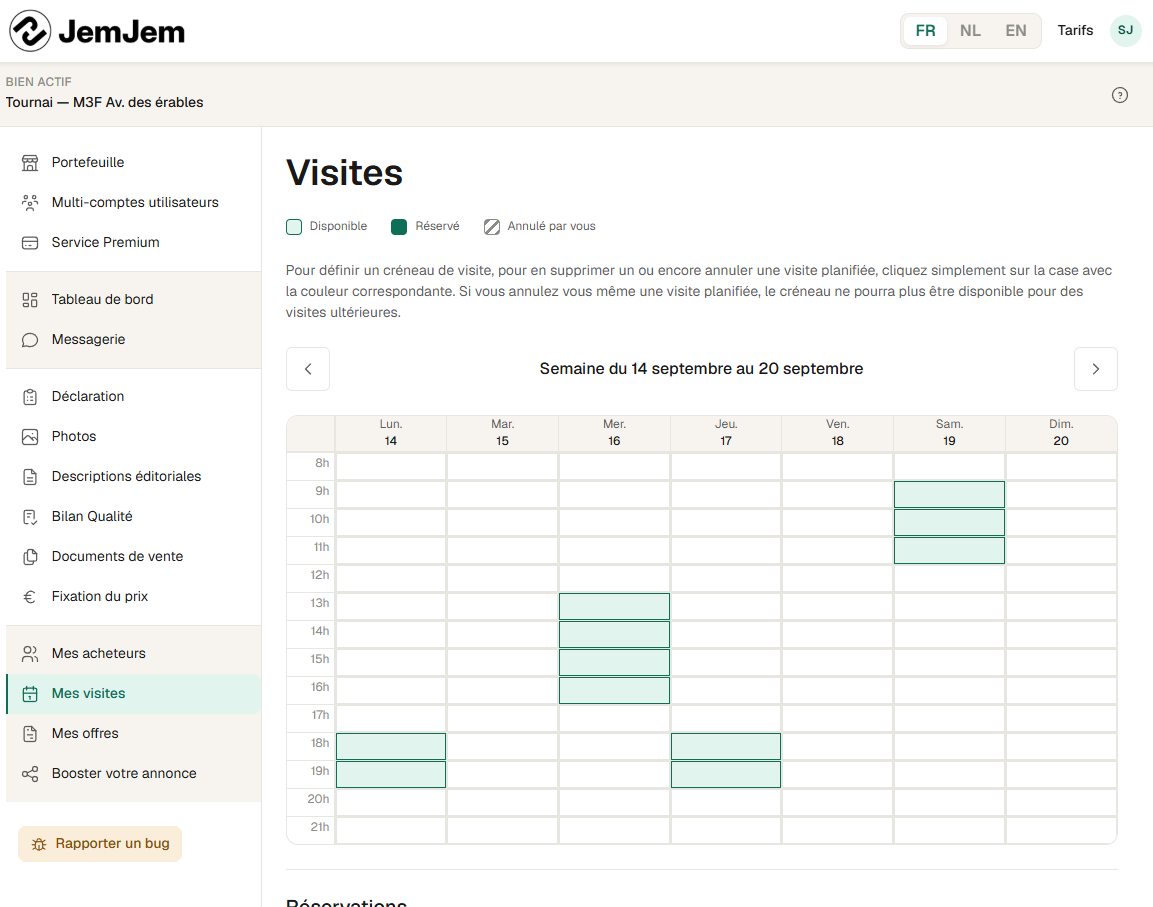The width and height of the screenshot is (1153, 907).
Task: Open the help question mark icon
Action: coord(1119,95)
